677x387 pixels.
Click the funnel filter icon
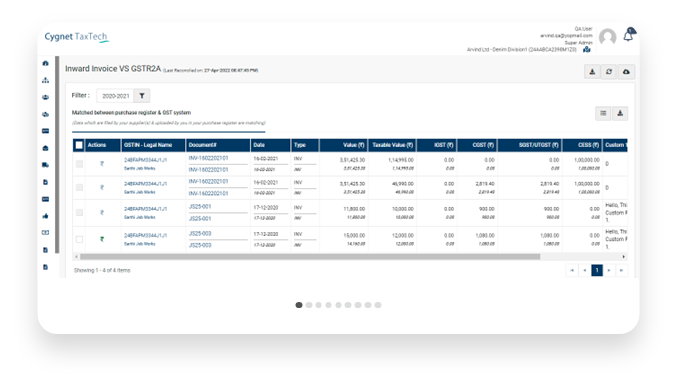click(x=142, y=96)
